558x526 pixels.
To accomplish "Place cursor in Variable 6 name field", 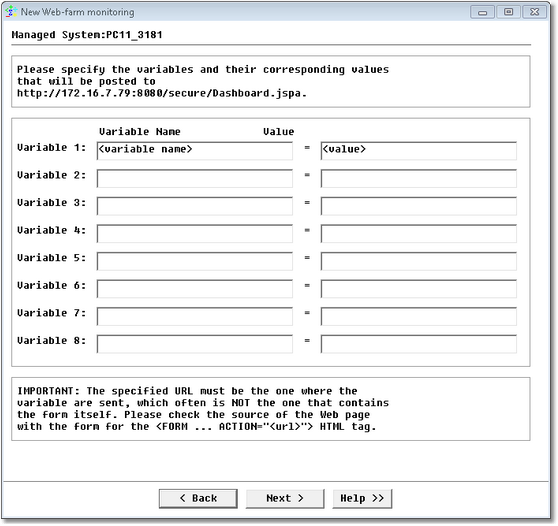I will tap(195, 289).
